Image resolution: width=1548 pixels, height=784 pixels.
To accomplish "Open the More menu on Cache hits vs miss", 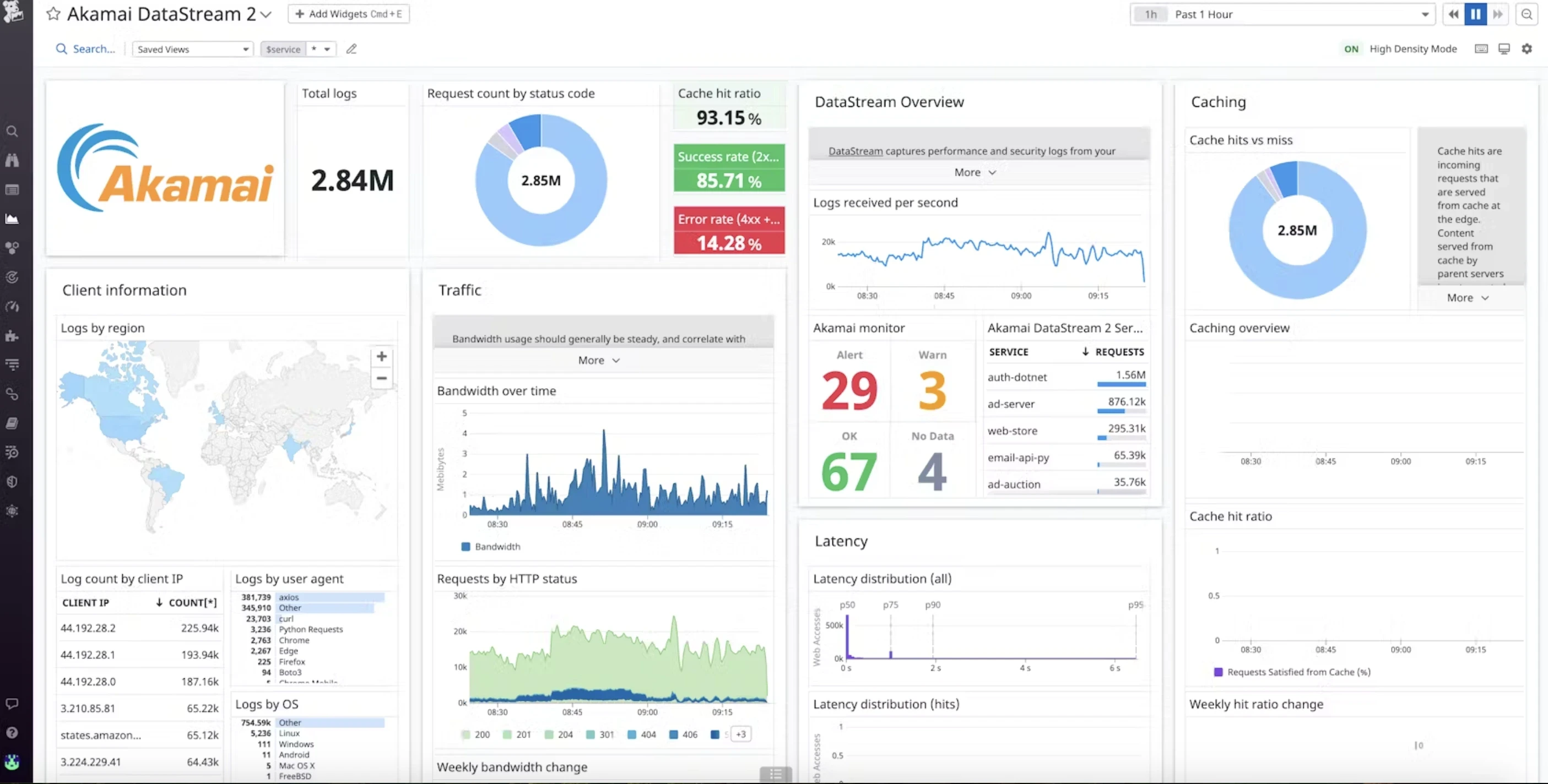I will (x=1466, y=297).
